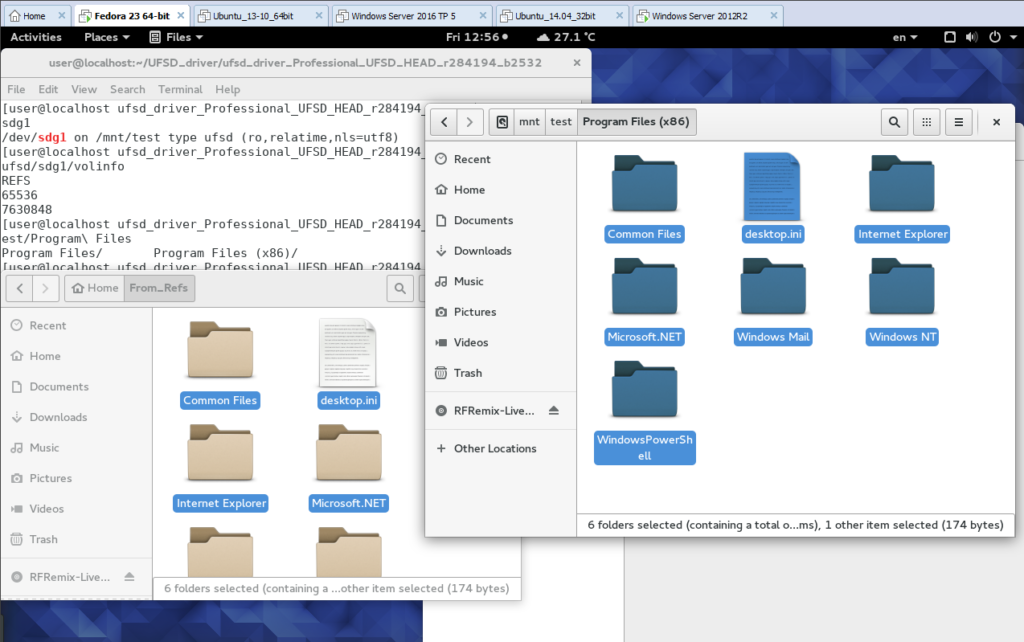This screenshot has width=1024, height=642.
Task: Eject RFRemix-Live in the Program Files (x86) window sidebar
Action: [x=554, y=411]
